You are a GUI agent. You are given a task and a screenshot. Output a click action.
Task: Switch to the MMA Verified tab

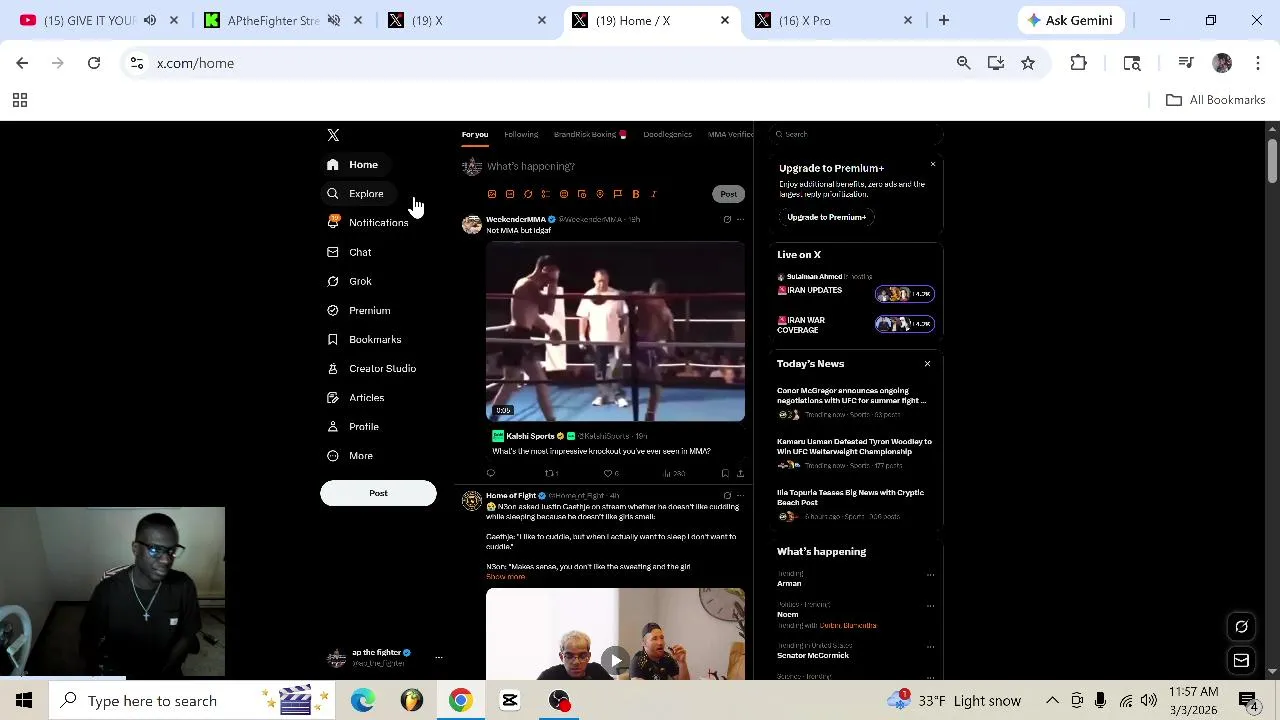click(730, 134)
